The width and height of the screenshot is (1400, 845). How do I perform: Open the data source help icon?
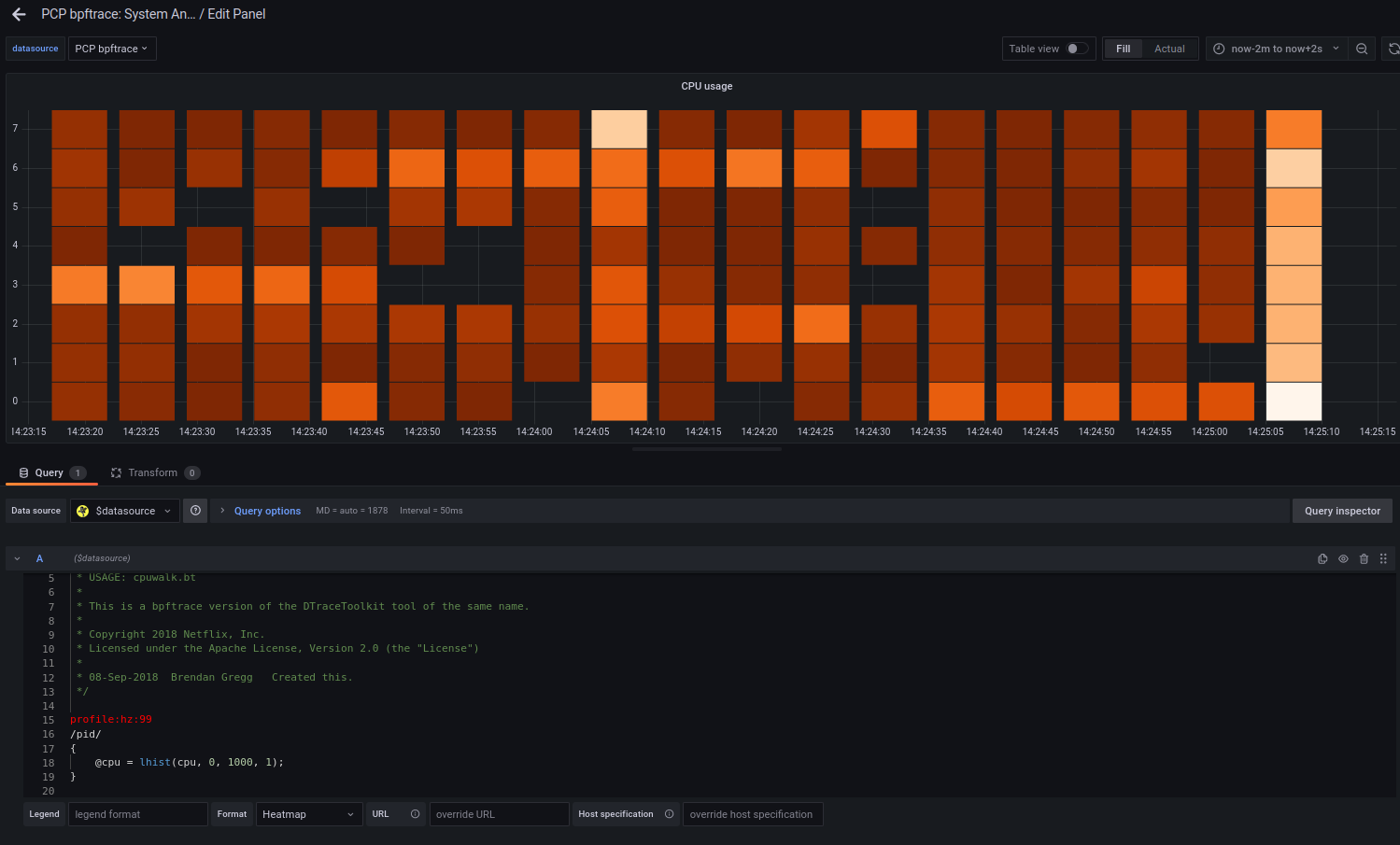tap(195, 511)
